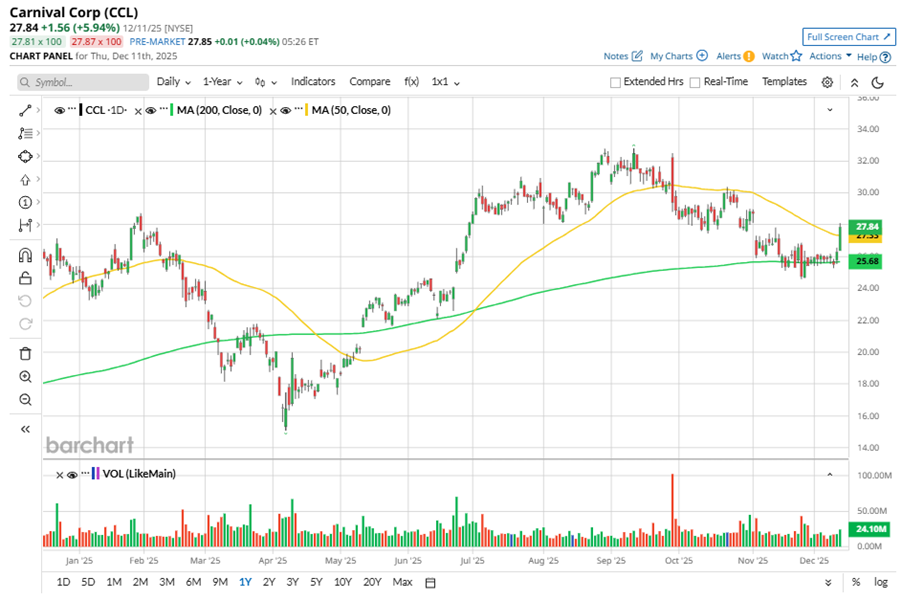
Task: Click the yellow MA 50 color swatch
Action: click(305, 110)
